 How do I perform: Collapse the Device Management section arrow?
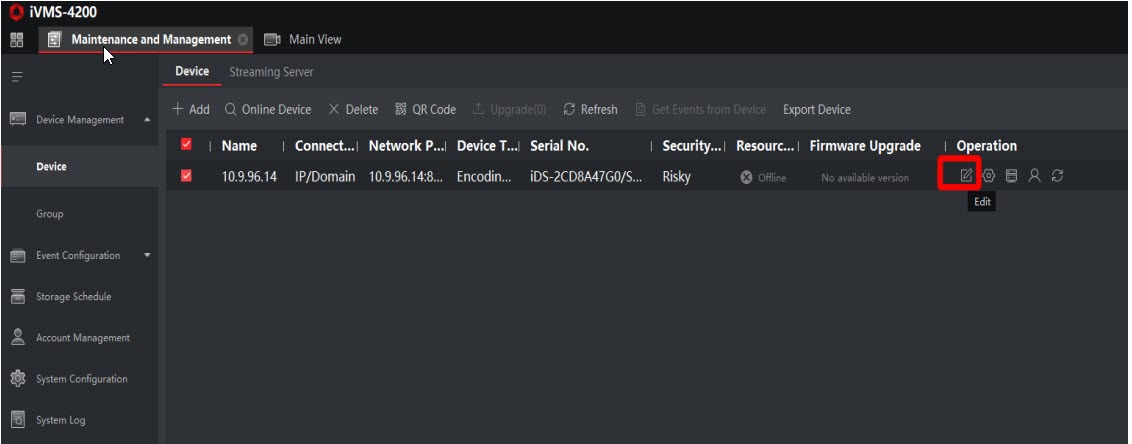click(x=148, y=120)
